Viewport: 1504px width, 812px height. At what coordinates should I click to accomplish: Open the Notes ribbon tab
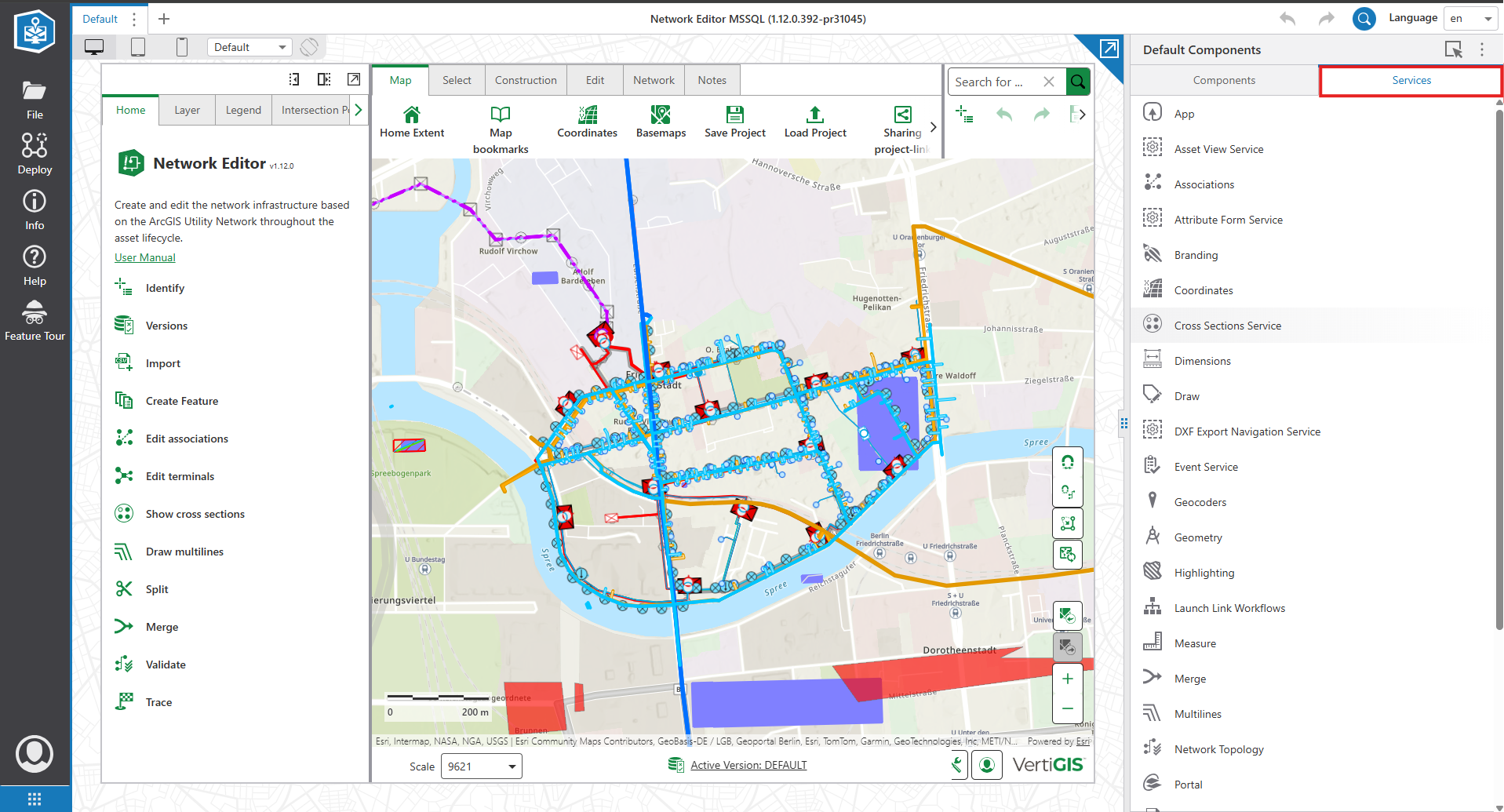712,80
